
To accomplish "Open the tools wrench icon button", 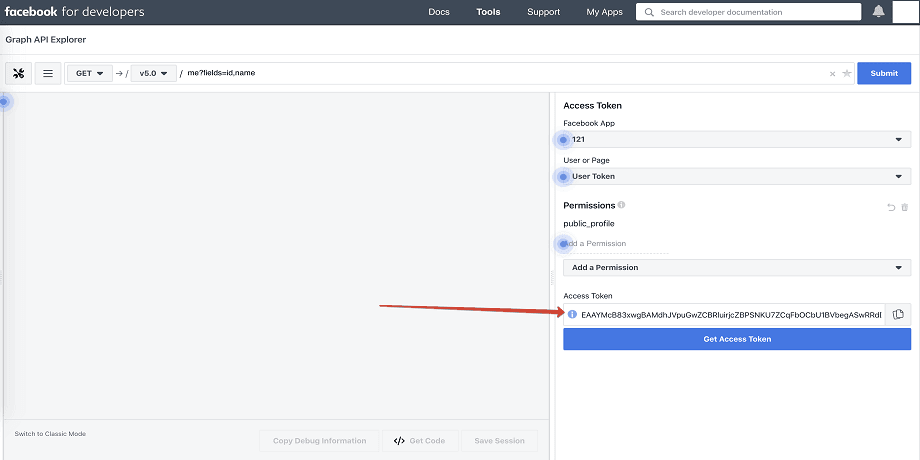I will 19,73.
